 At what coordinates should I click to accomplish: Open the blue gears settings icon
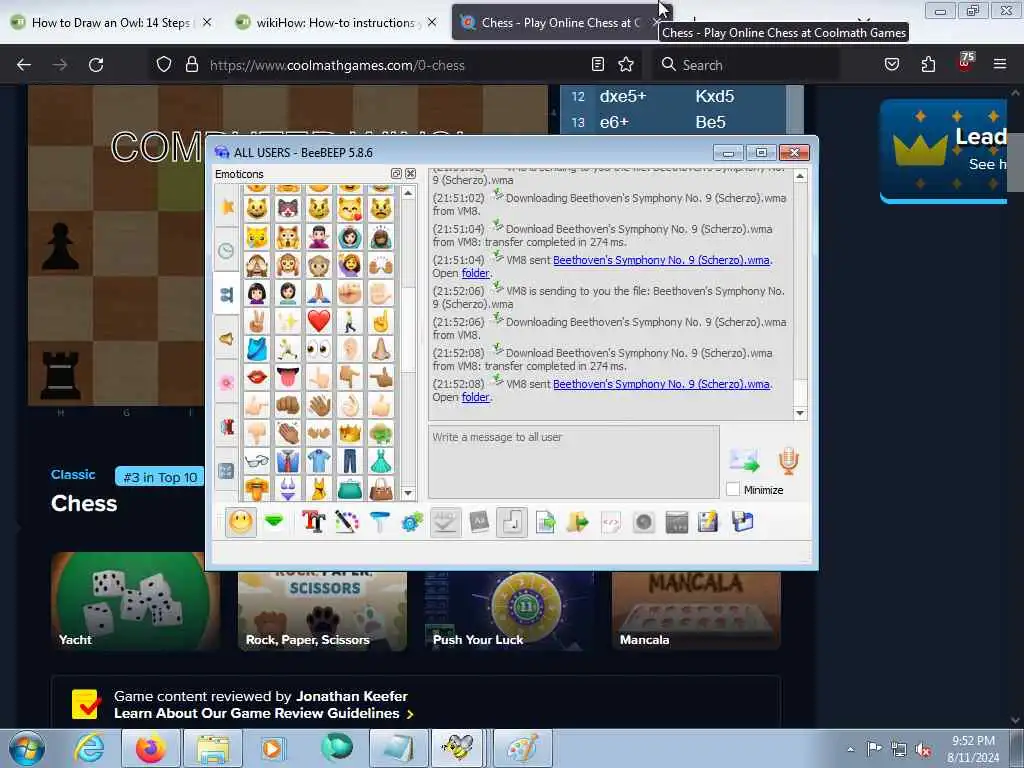412,522
